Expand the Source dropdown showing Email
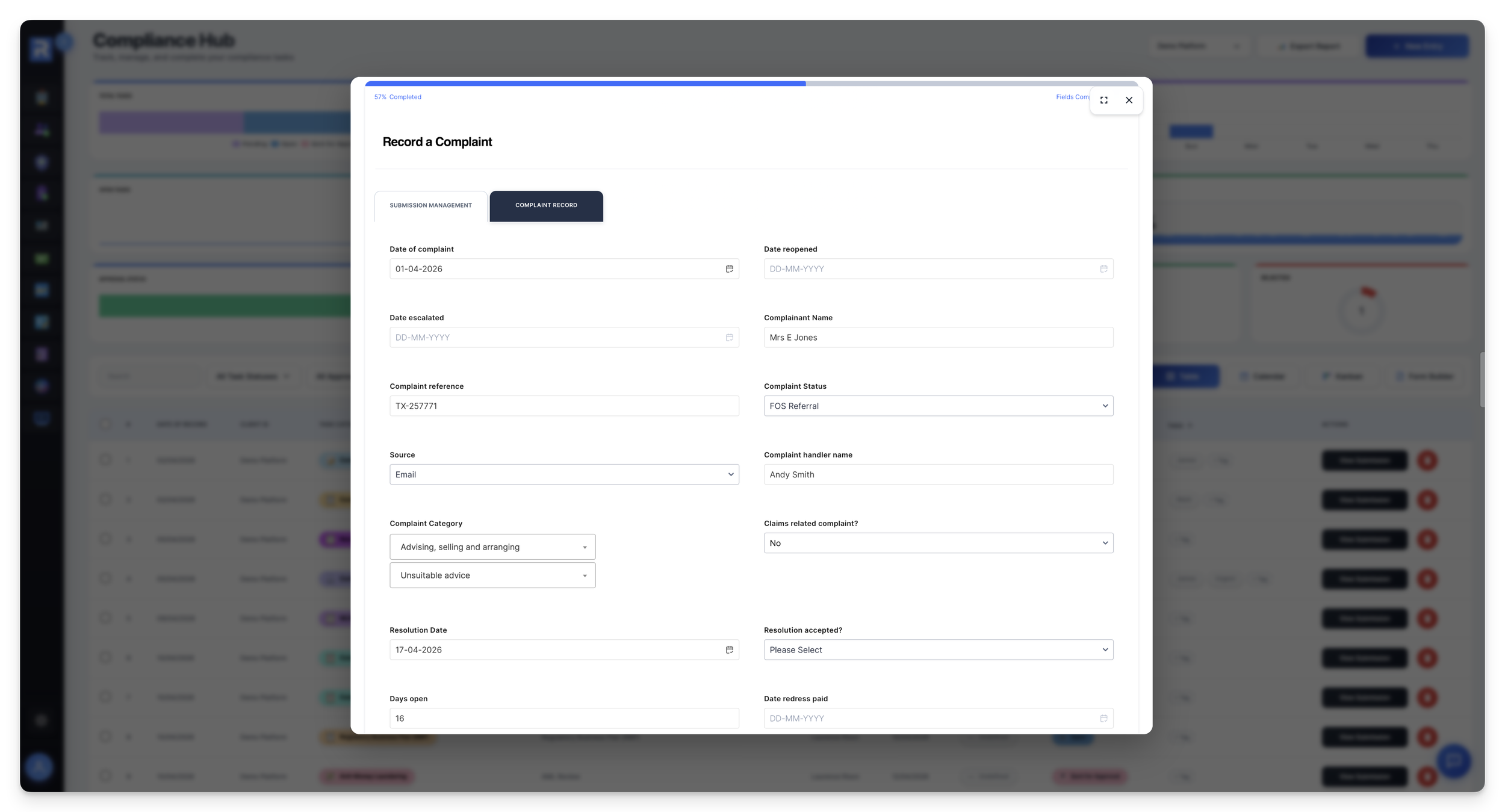This screenshot has height=812, width=1505. [563, 475]
